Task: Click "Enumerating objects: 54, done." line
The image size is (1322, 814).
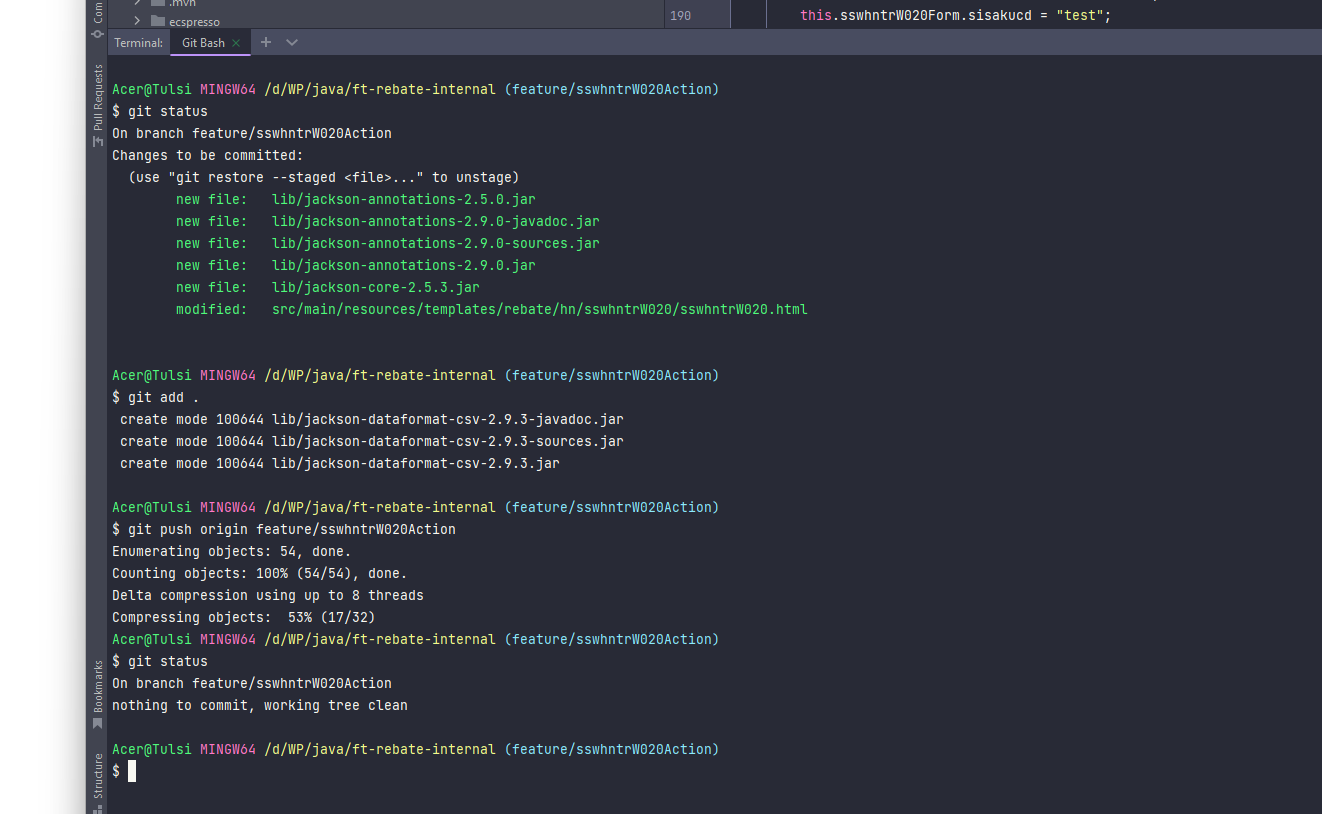Action: tap(232, 551)
